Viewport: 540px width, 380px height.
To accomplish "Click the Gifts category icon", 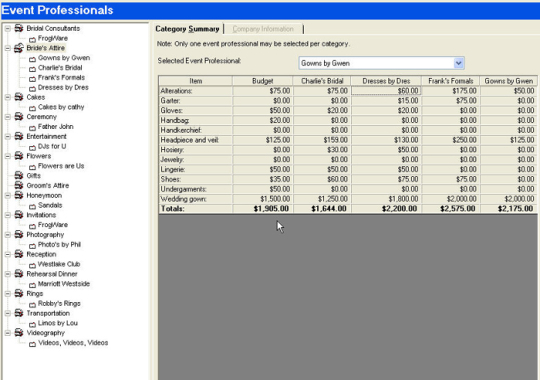I will (x=19, y=176).
